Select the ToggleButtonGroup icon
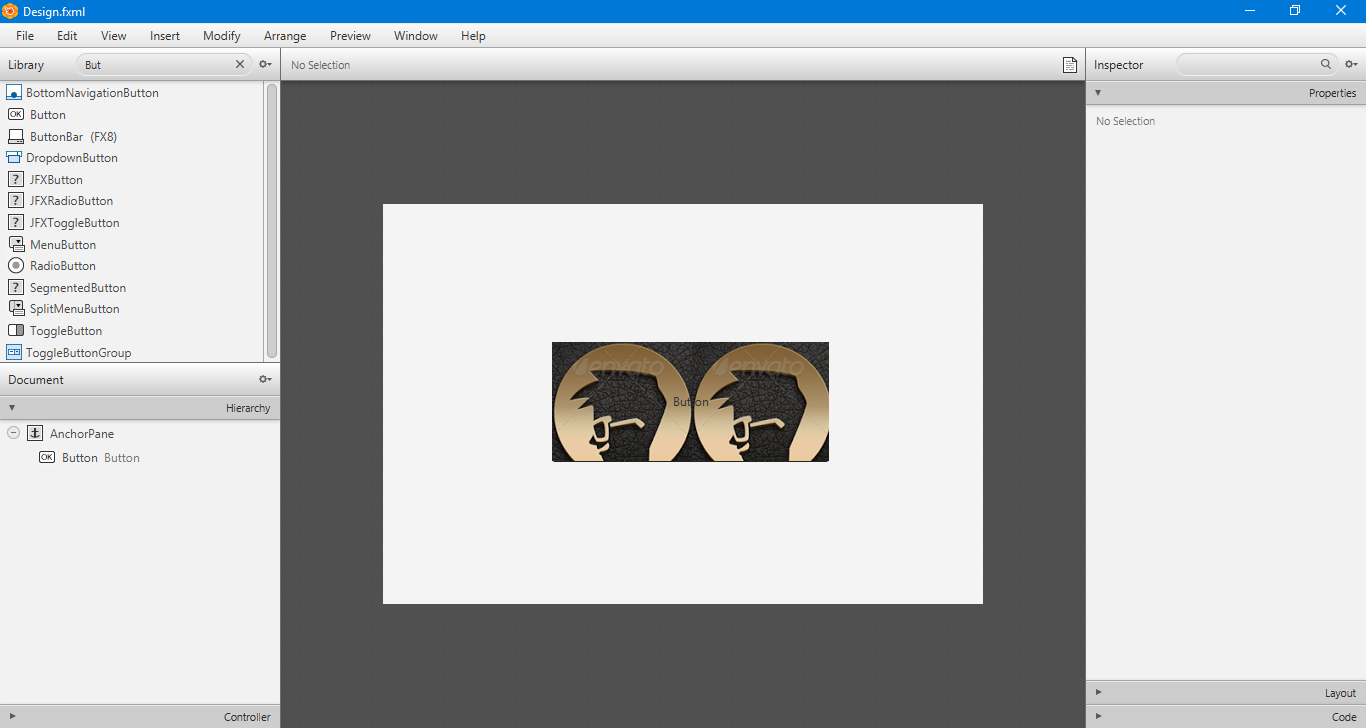This screenshot has width=1366, height=728. pyautogui.click(x=14, y=352)
